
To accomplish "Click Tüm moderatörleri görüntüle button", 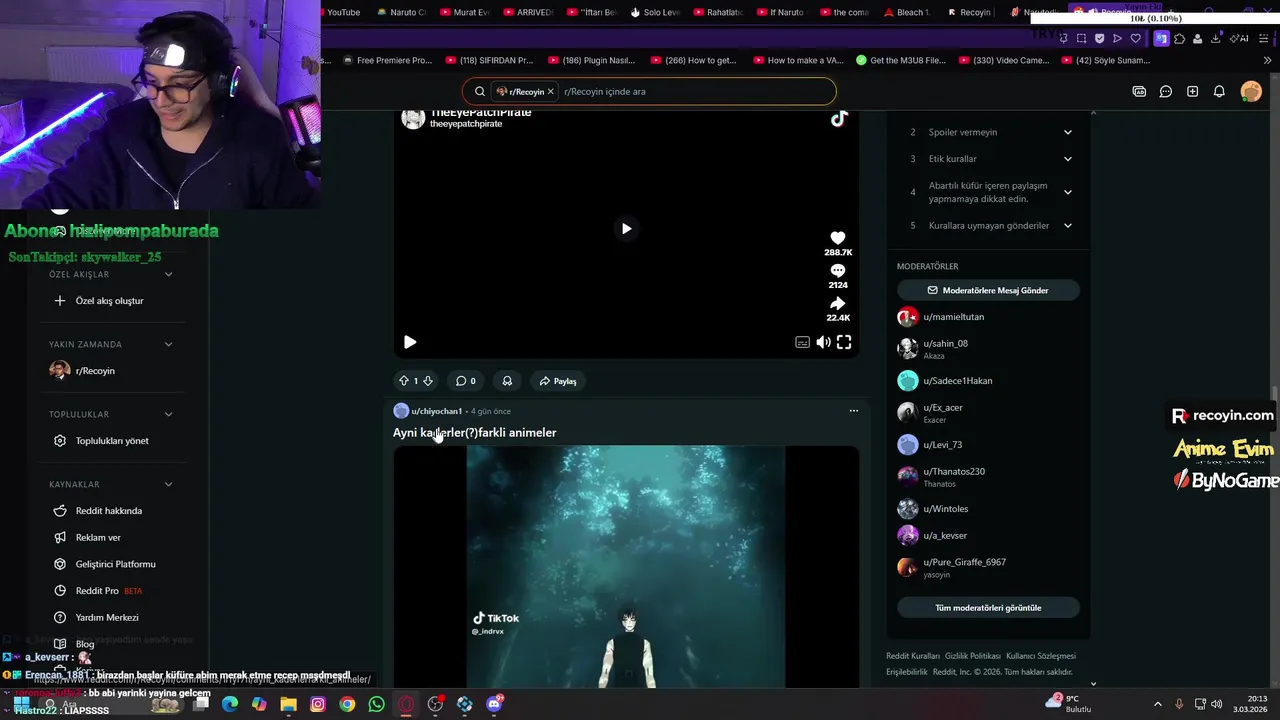I will point(988,608).
